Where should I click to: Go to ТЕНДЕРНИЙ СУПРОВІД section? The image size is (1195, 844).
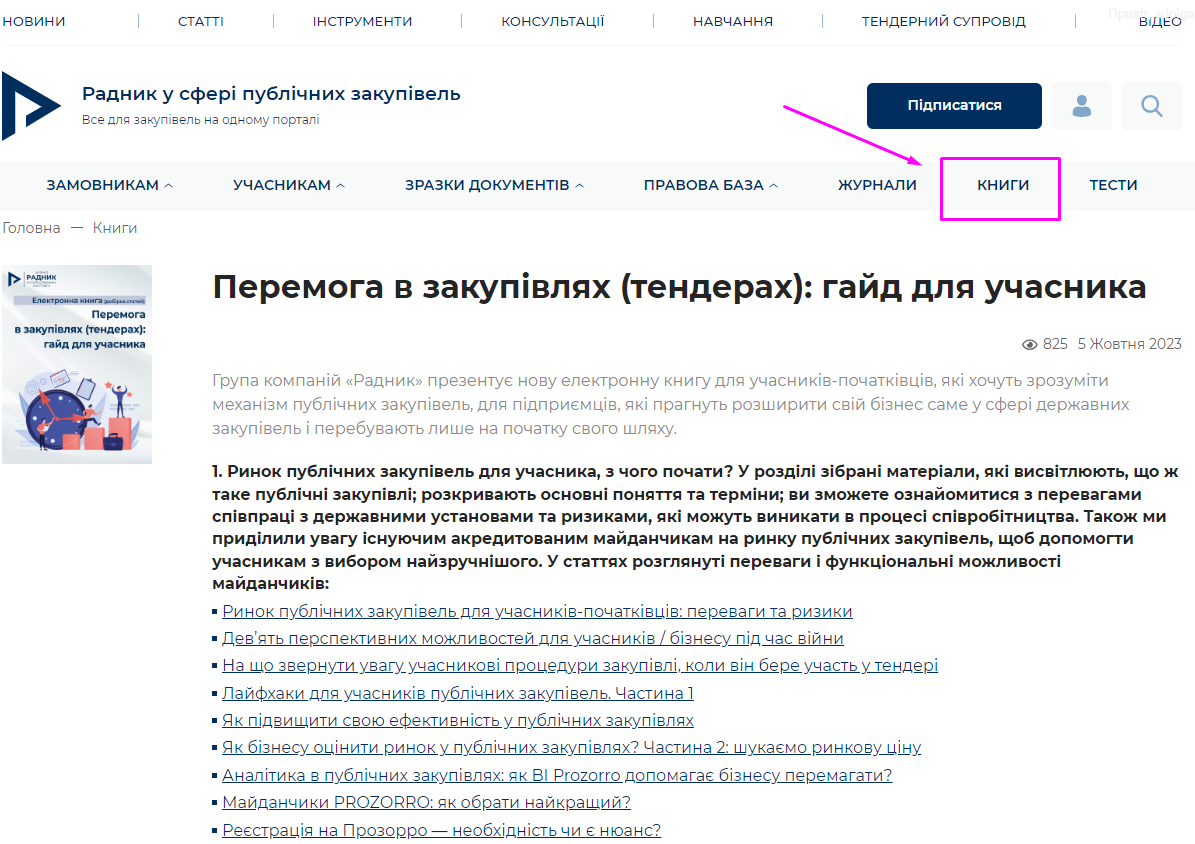(943, 21)
